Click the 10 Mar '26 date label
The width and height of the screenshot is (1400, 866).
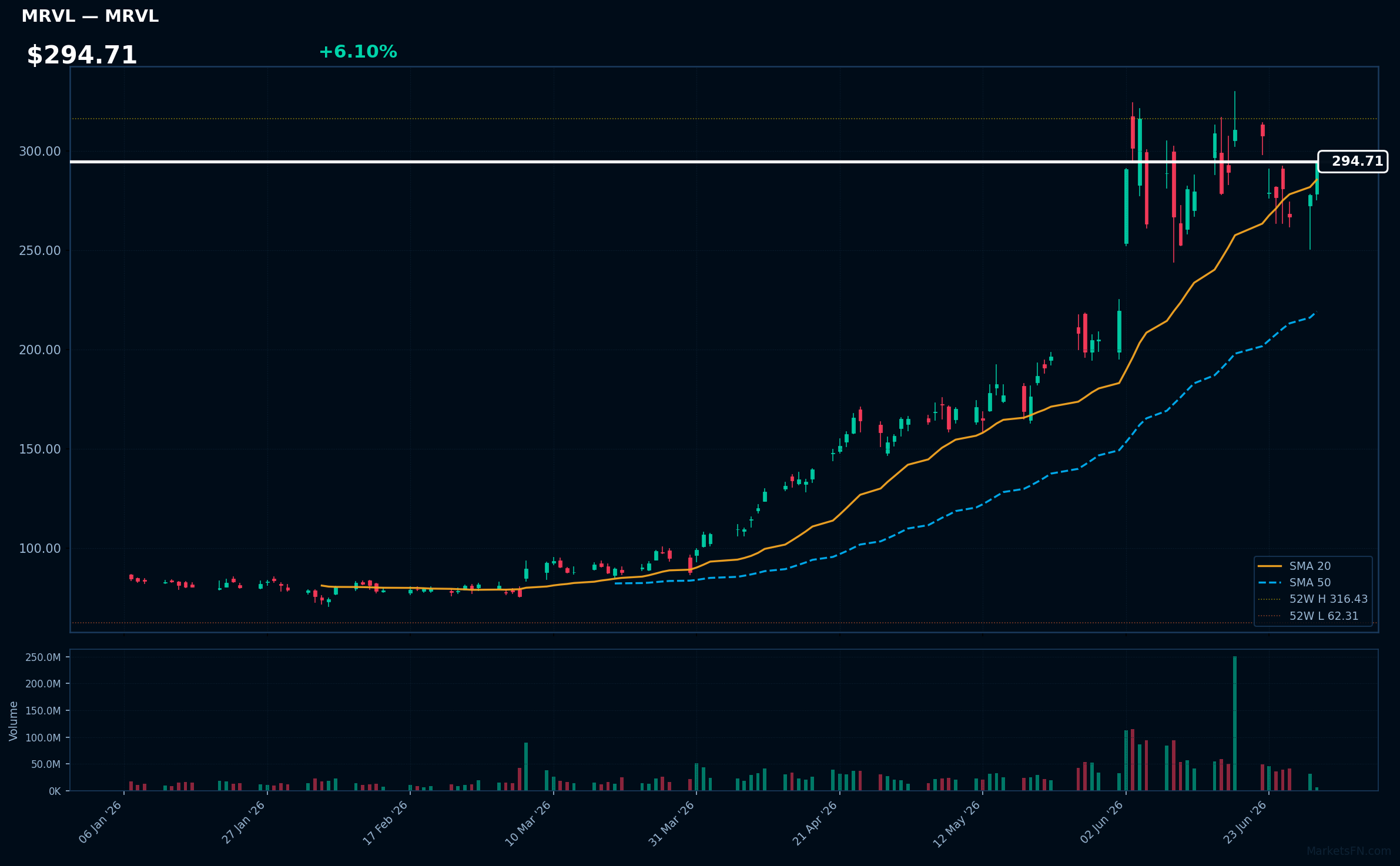[528, 824]
